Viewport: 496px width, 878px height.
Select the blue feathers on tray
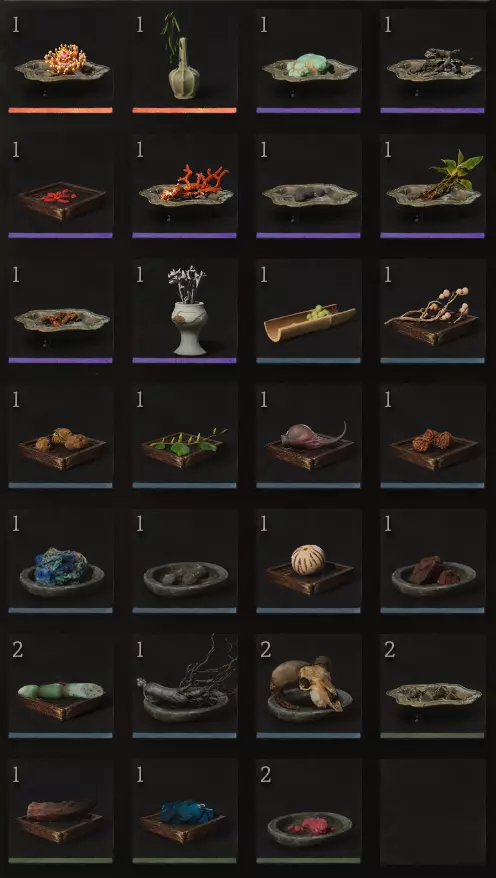tap(184, 811)
